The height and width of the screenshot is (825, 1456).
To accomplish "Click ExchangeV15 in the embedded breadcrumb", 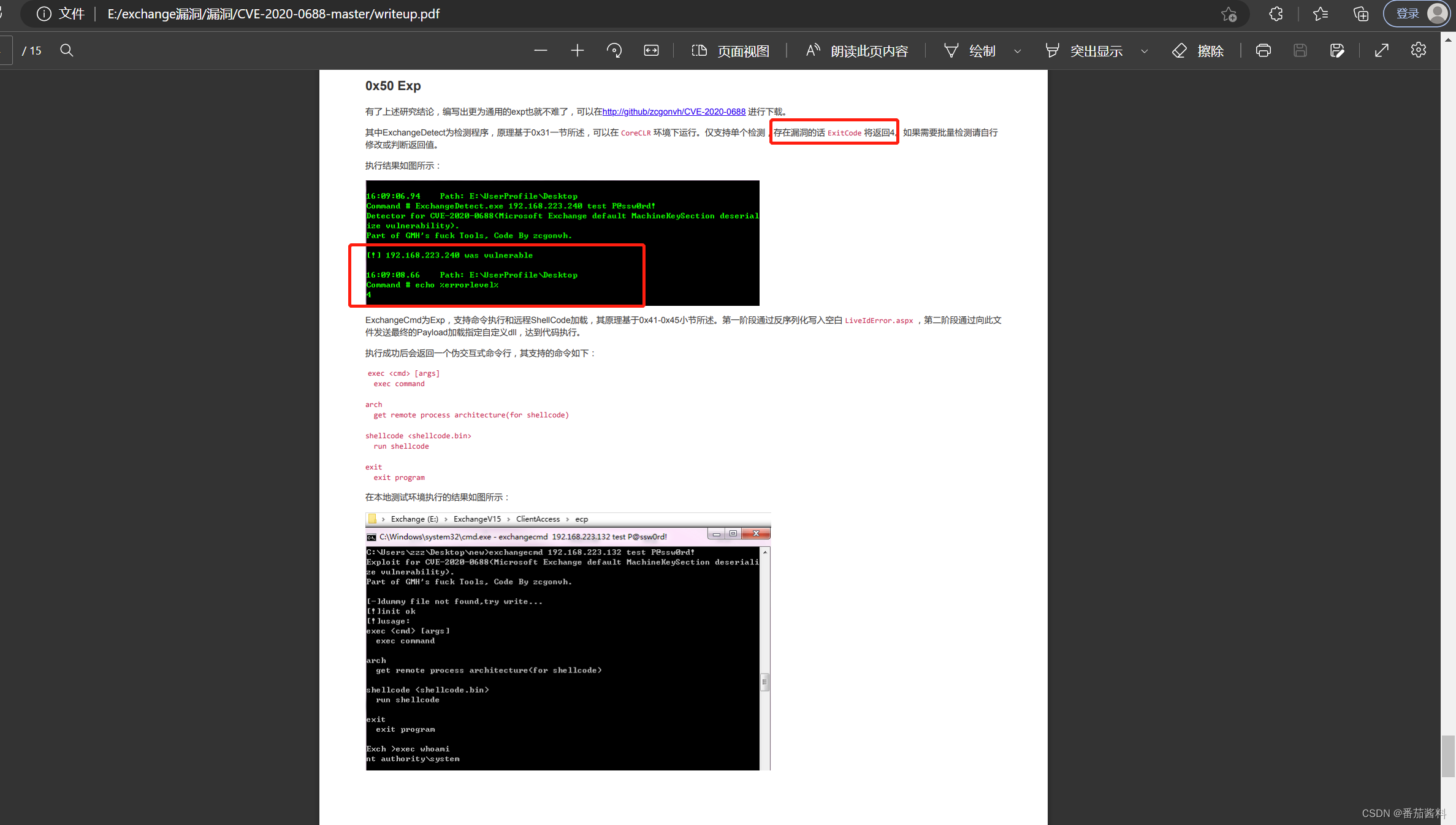I will (x=477, y=519).
